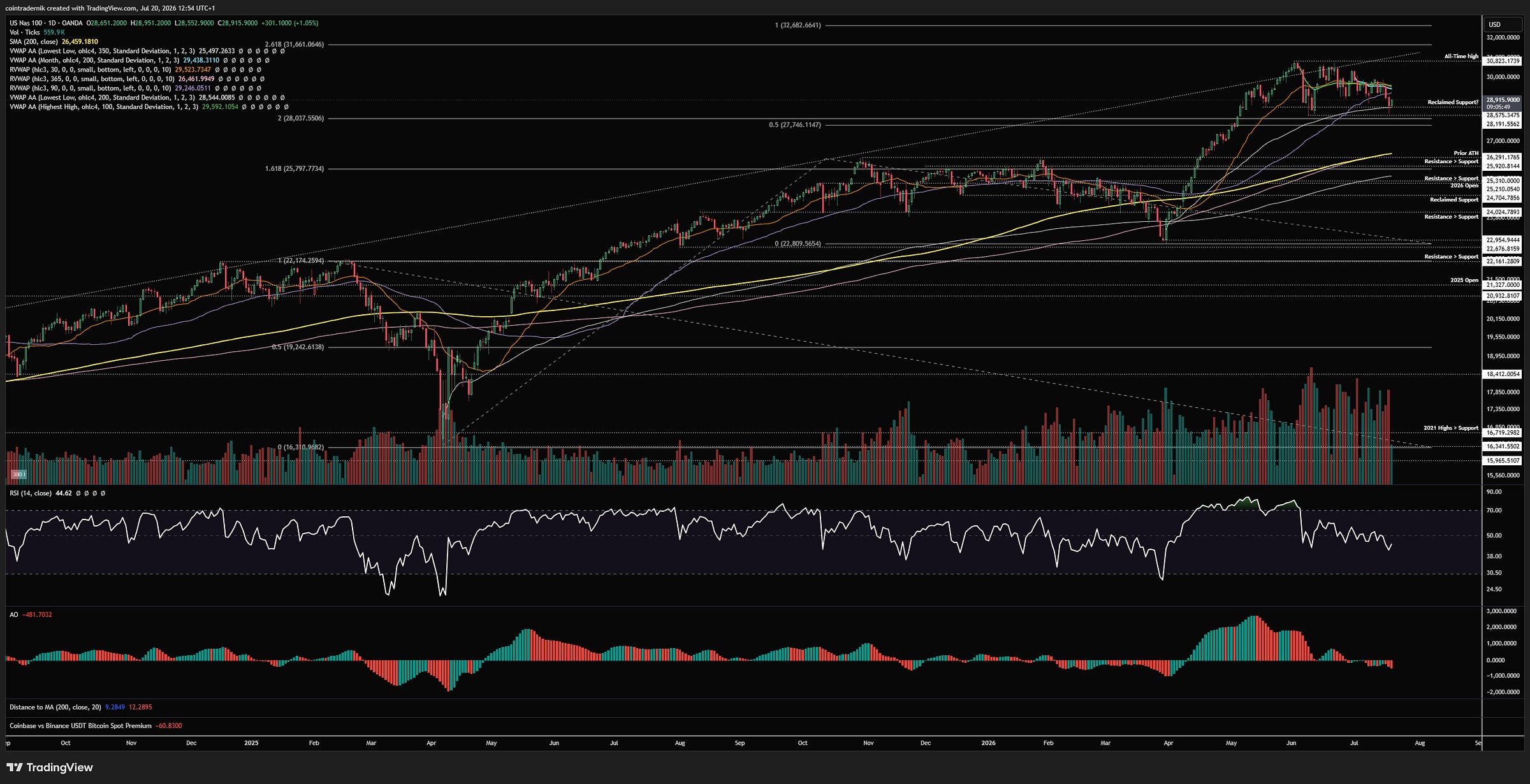Click the AO value -481.7032

(x=37, y=615)
